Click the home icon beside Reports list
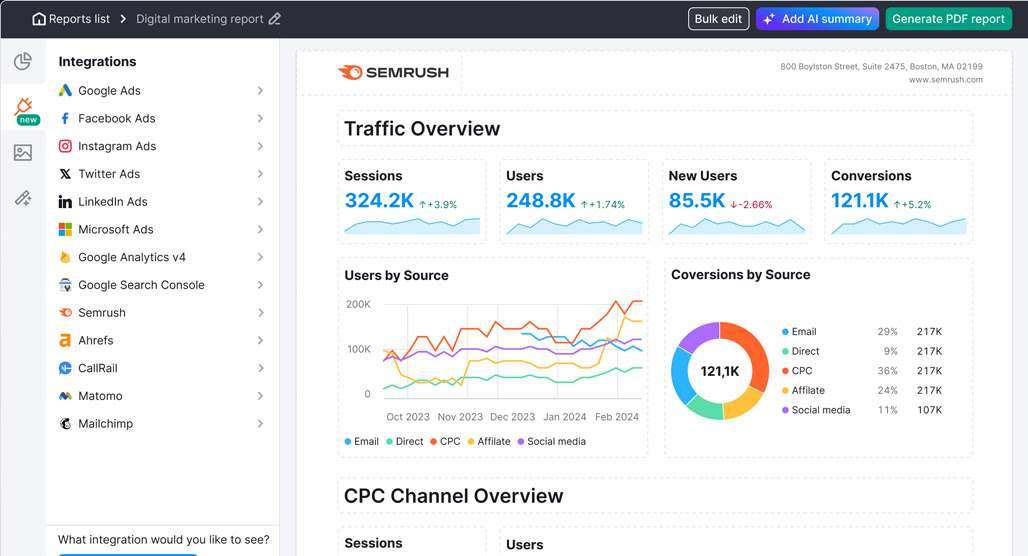This screenshot has height=556, width=1028. tap(39, 19)
